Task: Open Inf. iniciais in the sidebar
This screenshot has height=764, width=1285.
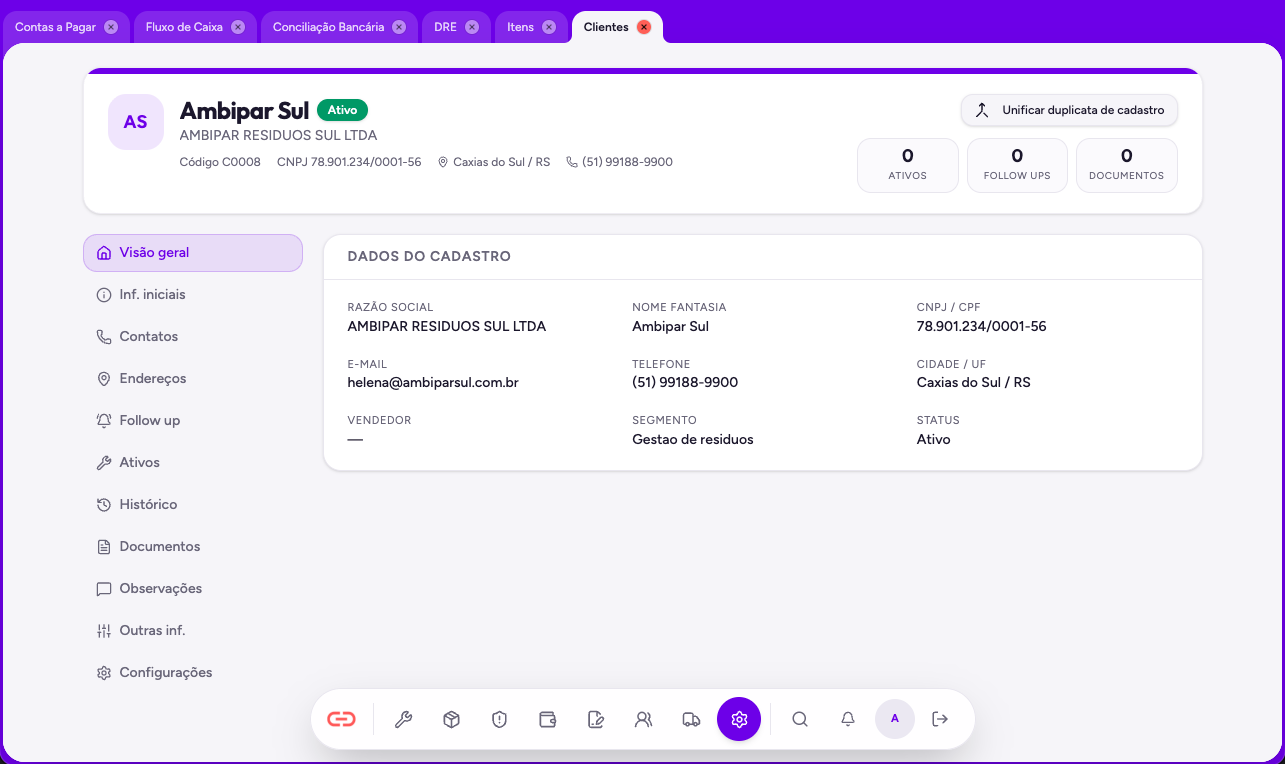Action: pyautogui.click(x=193, y=295)
